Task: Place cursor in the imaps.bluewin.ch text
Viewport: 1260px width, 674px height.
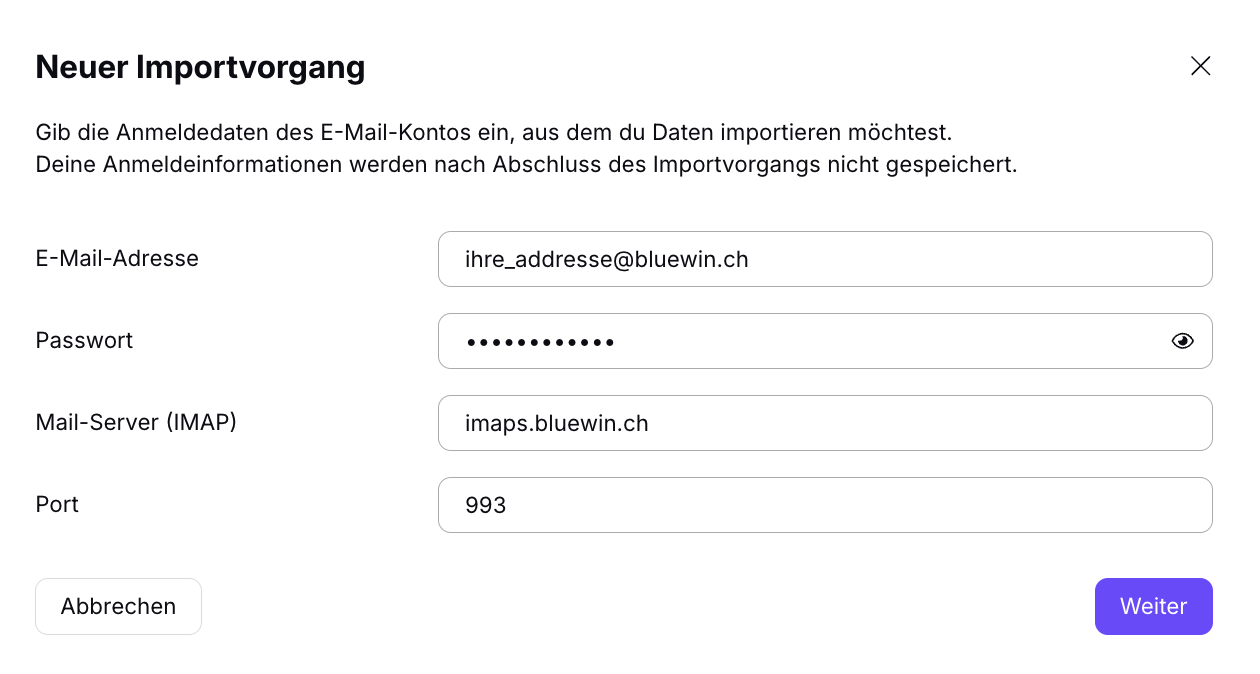Action: [556, 424]
